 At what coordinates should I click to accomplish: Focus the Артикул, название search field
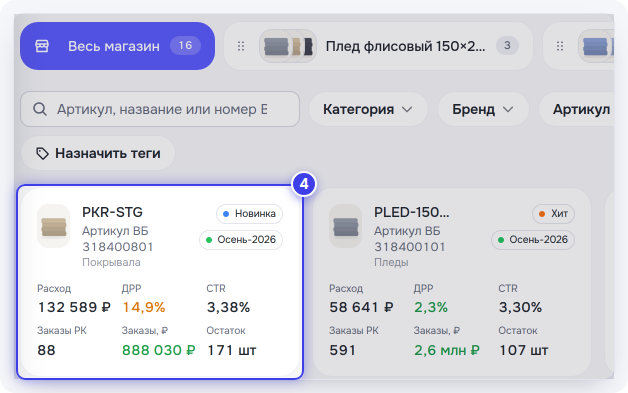pos(160,109)
